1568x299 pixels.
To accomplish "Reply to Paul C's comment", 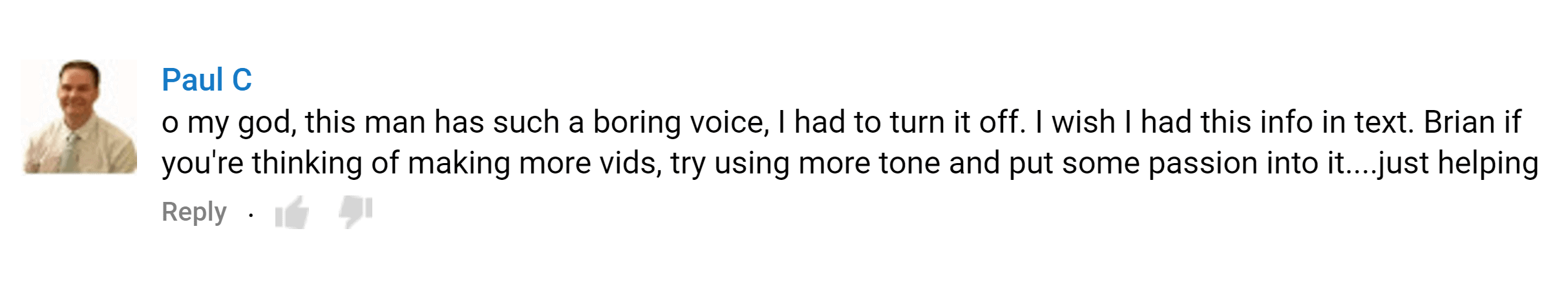I will (x=194, y=212).
